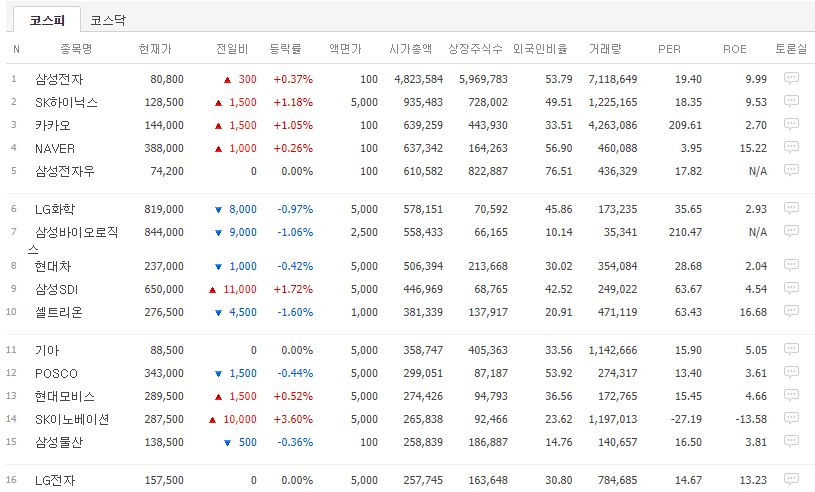Viewport: 815px width, 492px height.
Task: Select 삼성SDI change amount 11,000
Action: 240,289
